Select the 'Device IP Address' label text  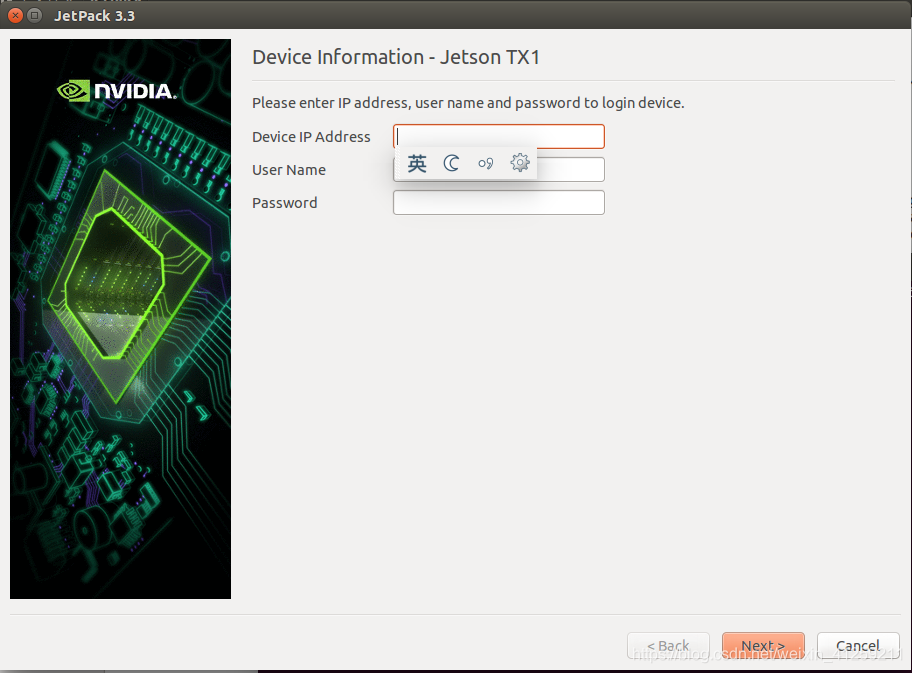(311, 137)
